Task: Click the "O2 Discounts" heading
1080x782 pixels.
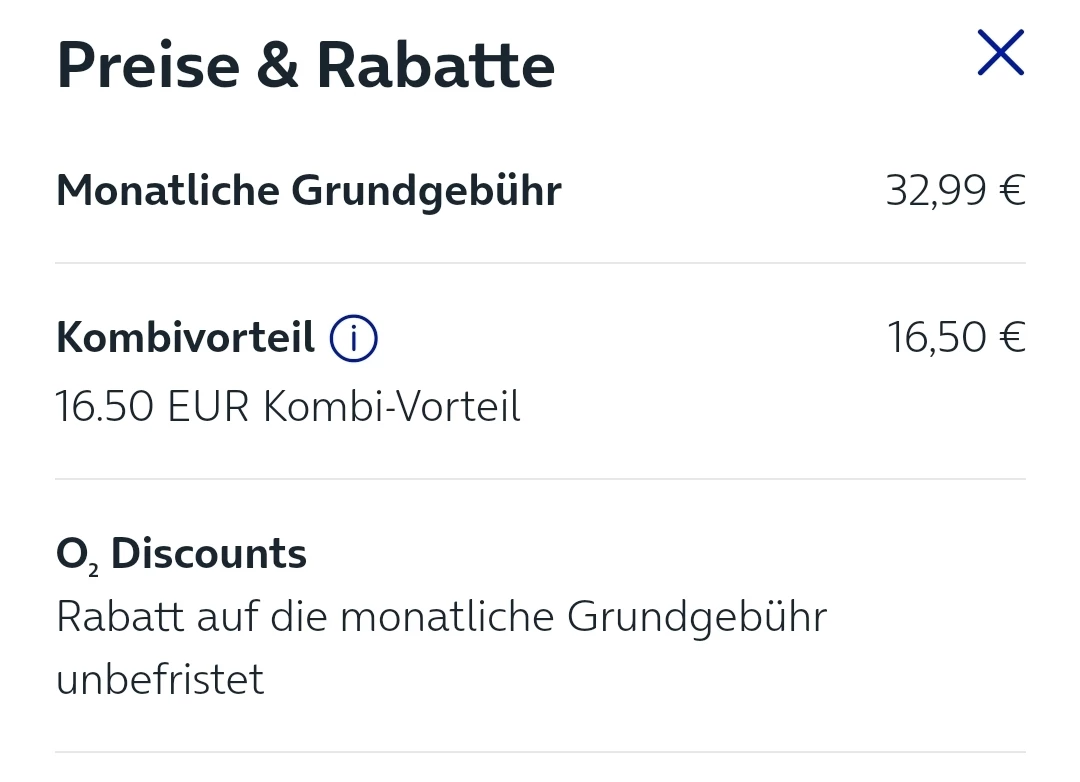Action: [181, 554]
